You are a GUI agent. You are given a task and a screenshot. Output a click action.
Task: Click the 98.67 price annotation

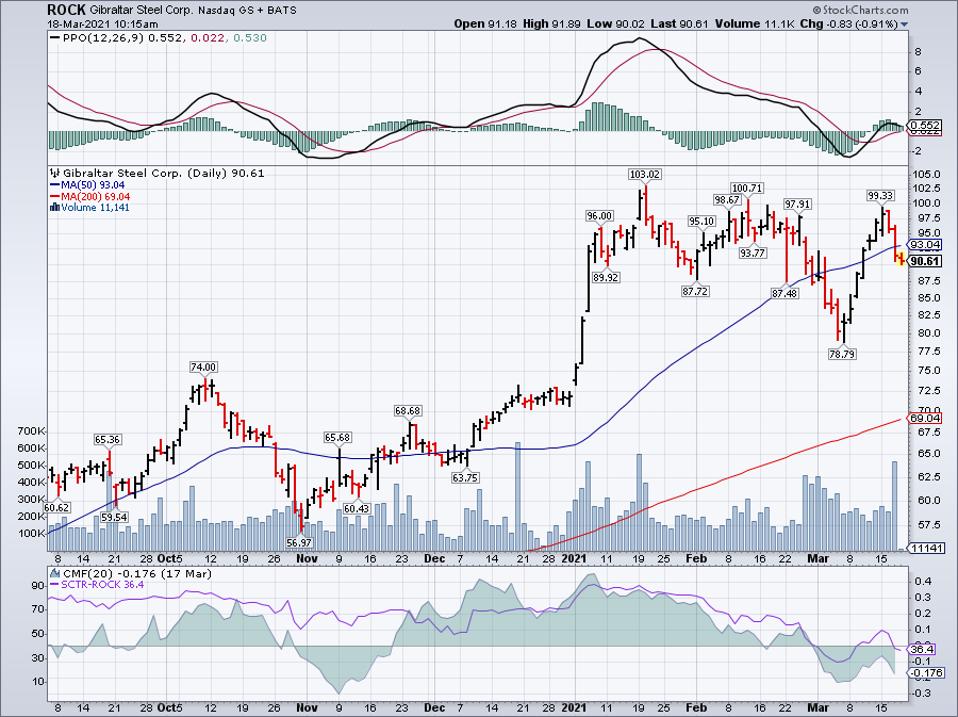pos(727,200)
